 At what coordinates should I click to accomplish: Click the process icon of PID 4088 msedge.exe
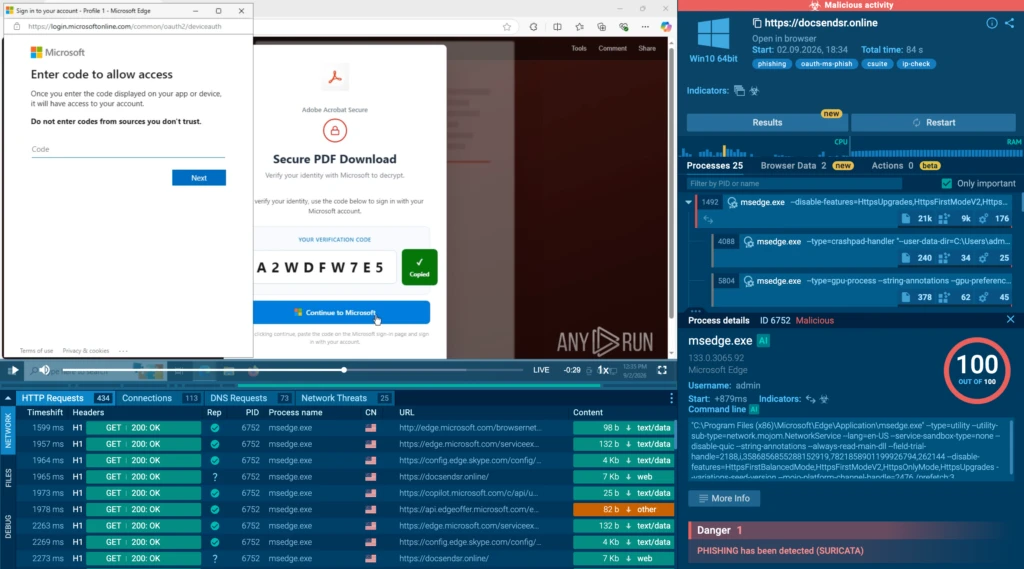(x=748, y=242)
